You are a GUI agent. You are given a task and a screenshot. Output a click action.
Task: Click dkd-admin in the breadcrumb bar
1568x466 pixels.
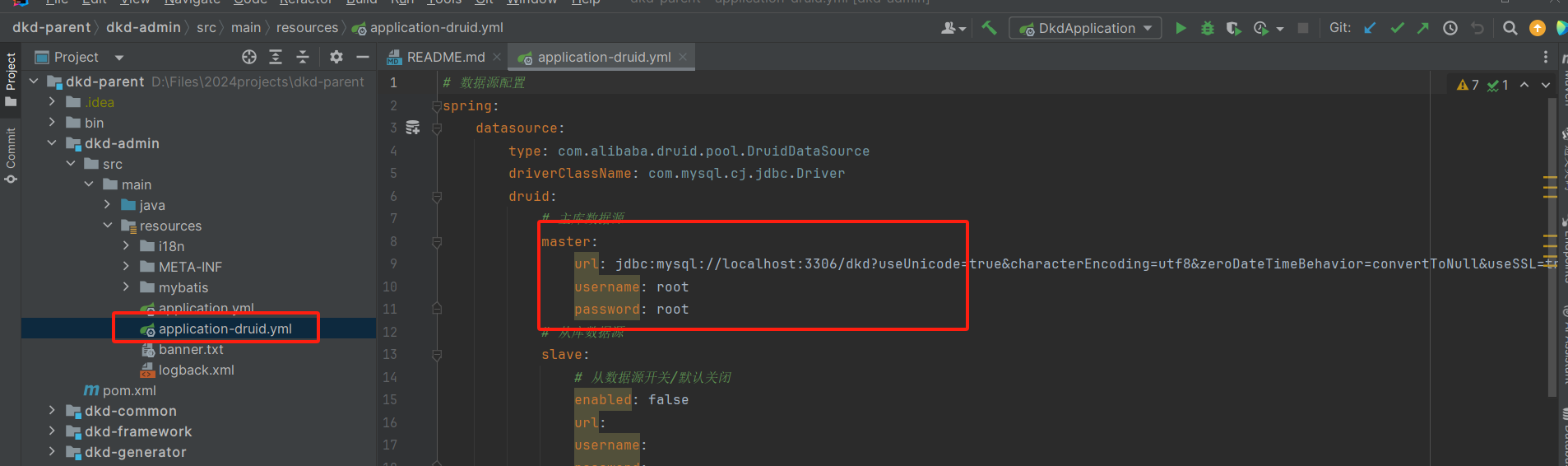coord(143,28)
